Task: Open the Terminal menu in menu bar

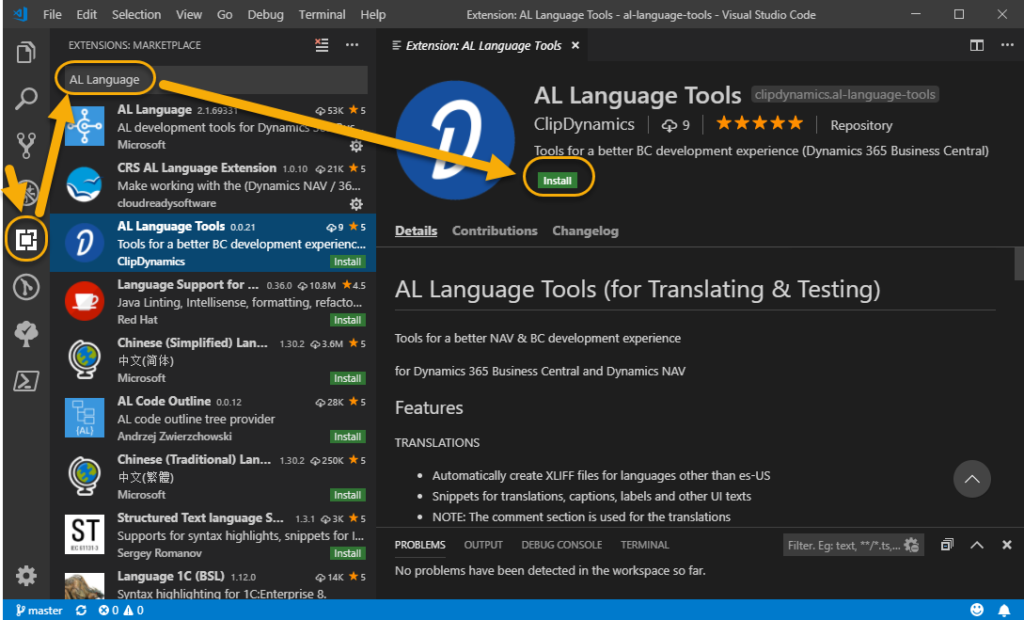Action: point(322,14)
